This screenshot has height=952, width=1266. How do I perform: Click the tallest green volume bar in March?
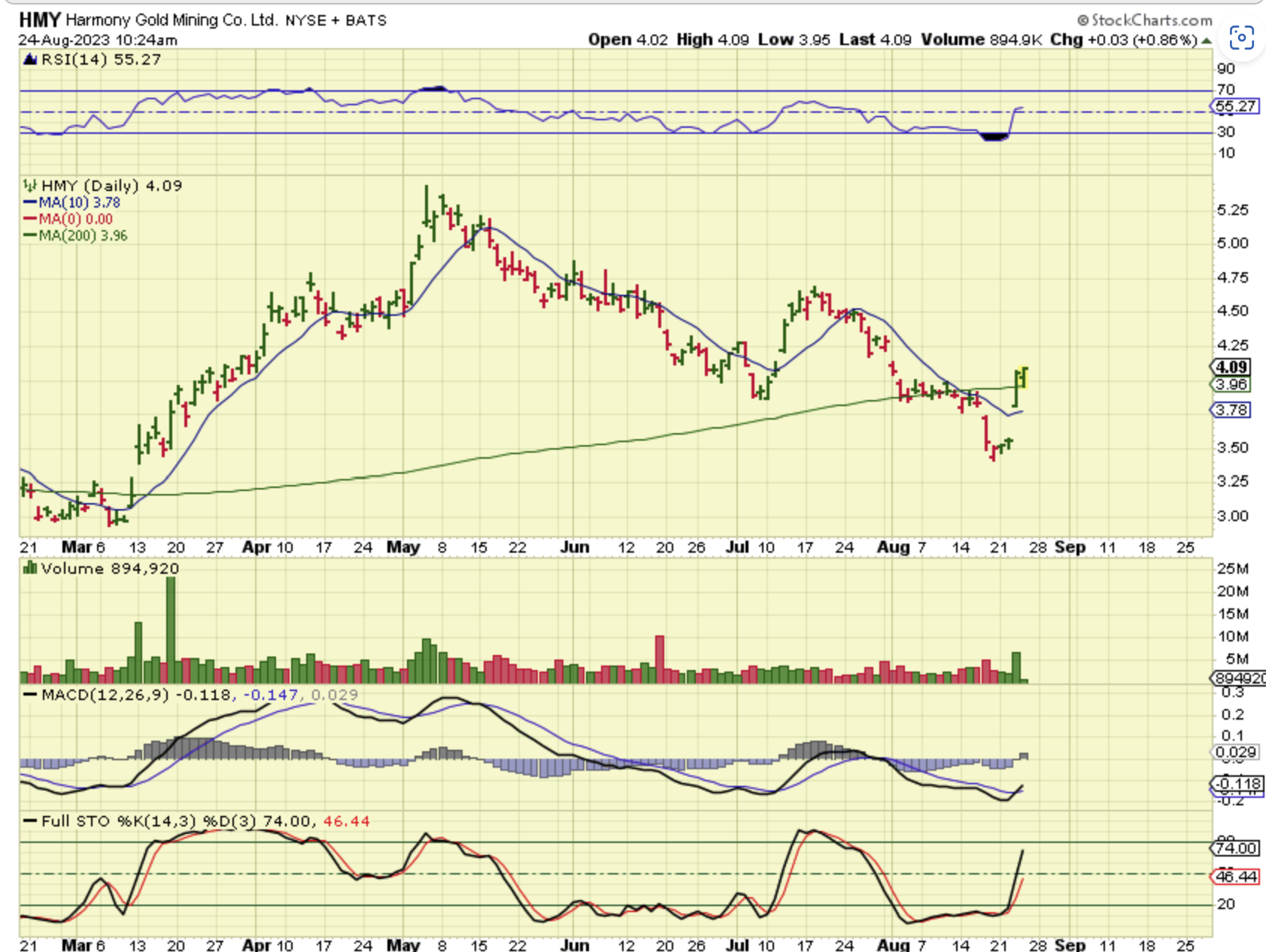point(171,630)
